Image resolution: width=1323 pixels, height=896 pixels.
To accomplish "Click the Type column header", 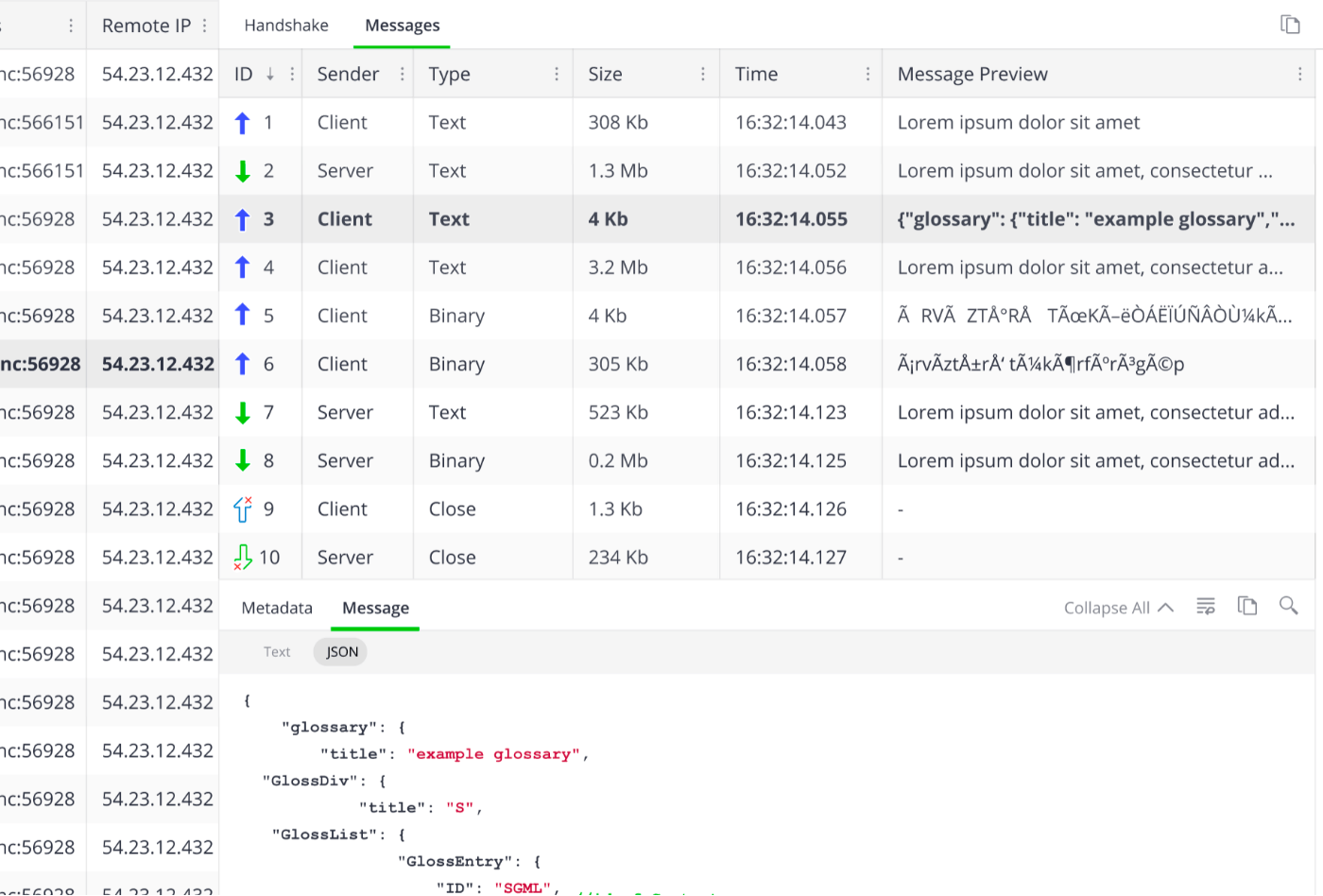I will pyautogui.click(x=449, y=74).
